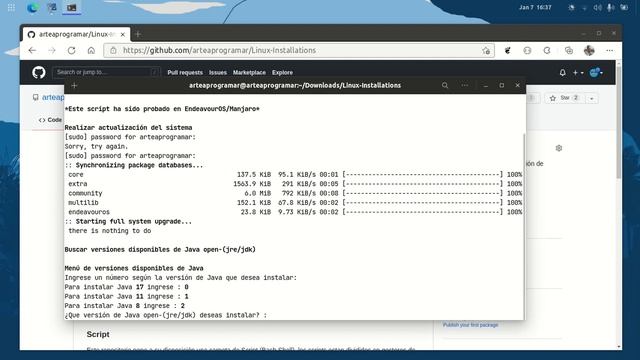Click the round toolbar icon left of the Edge refresh-style icon
Viewport: 640px width, 360px height.
pos(527,51)
